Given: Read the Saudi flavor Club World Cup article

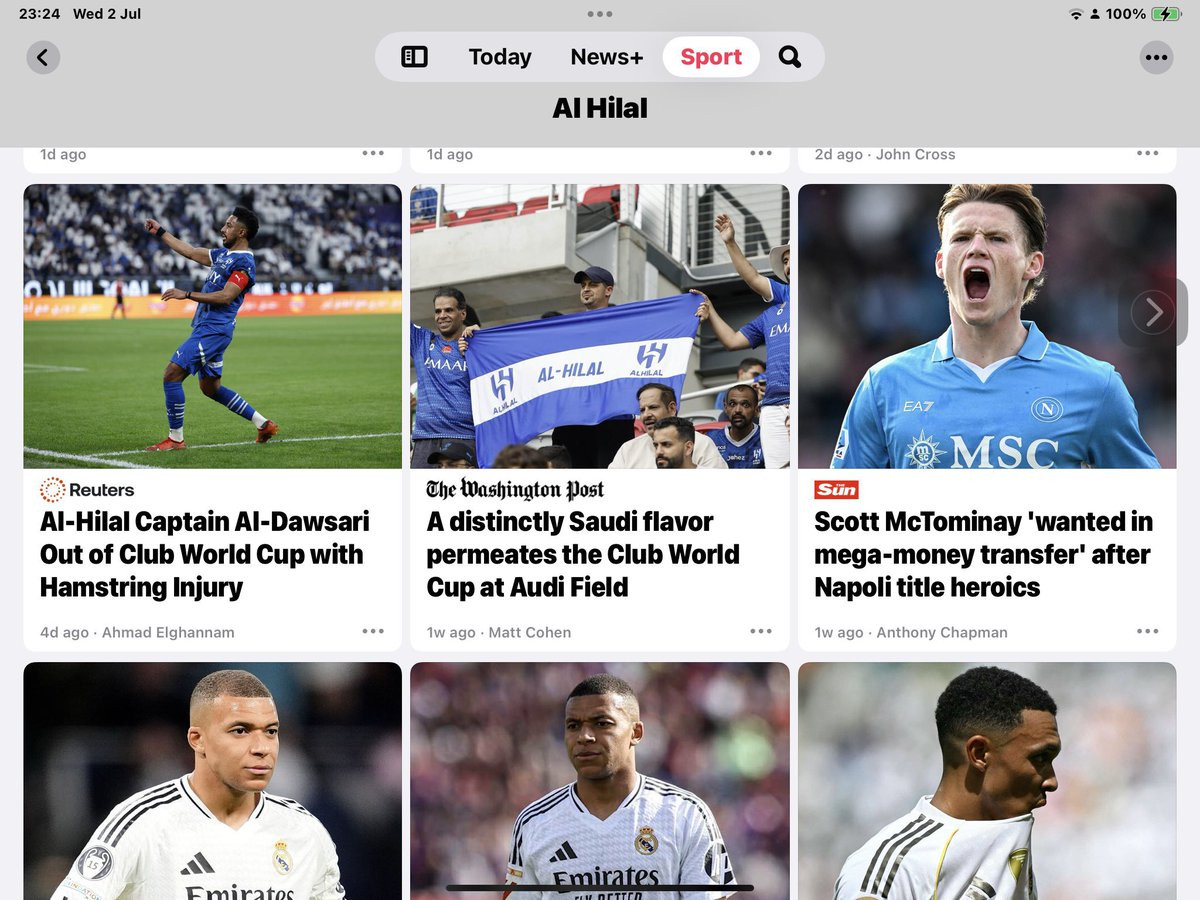Looking at the screenshot, I should coord(583,554).
